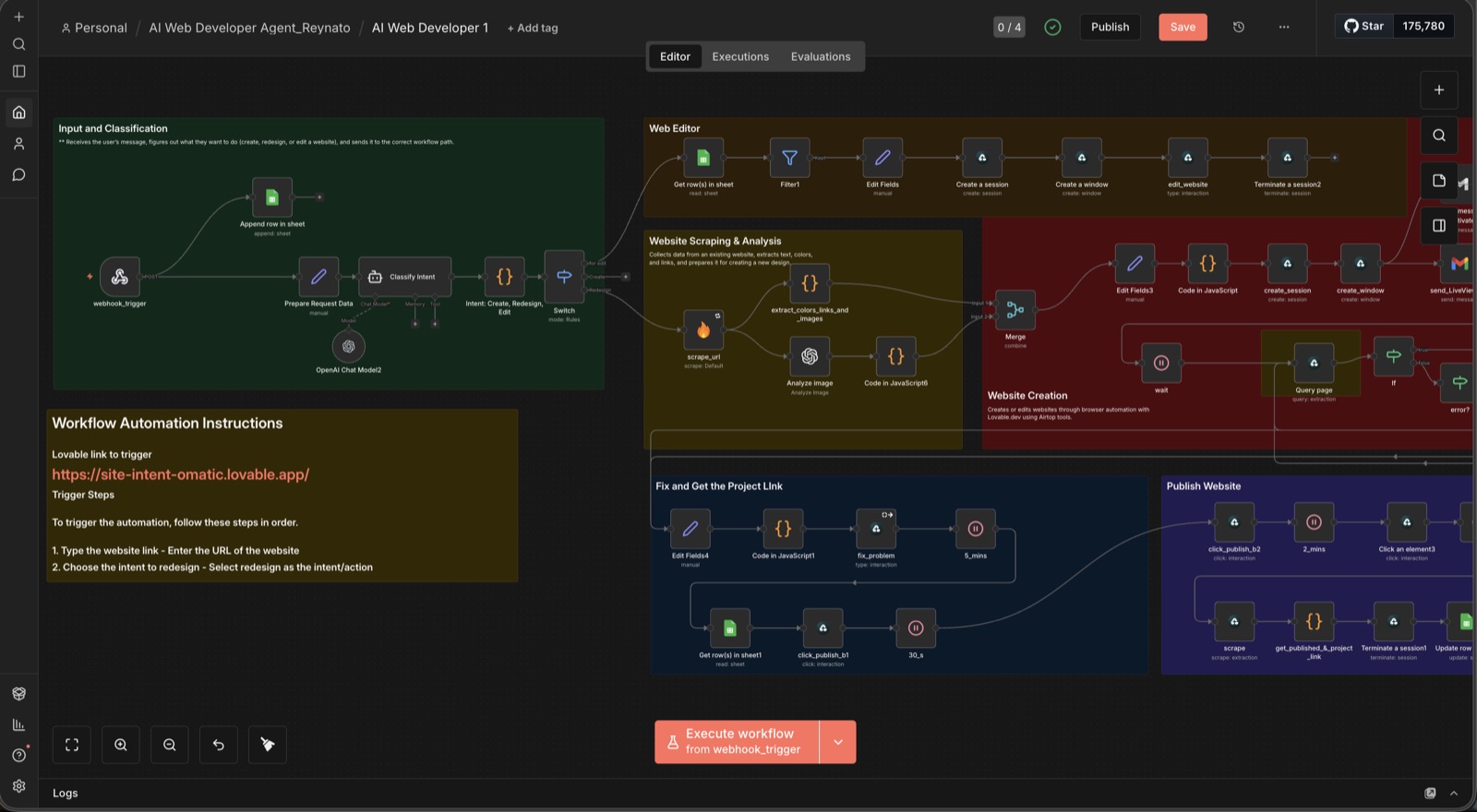1477x812 pixels.
Task: Click the webhook_trigger node
Action: point(120,276)
